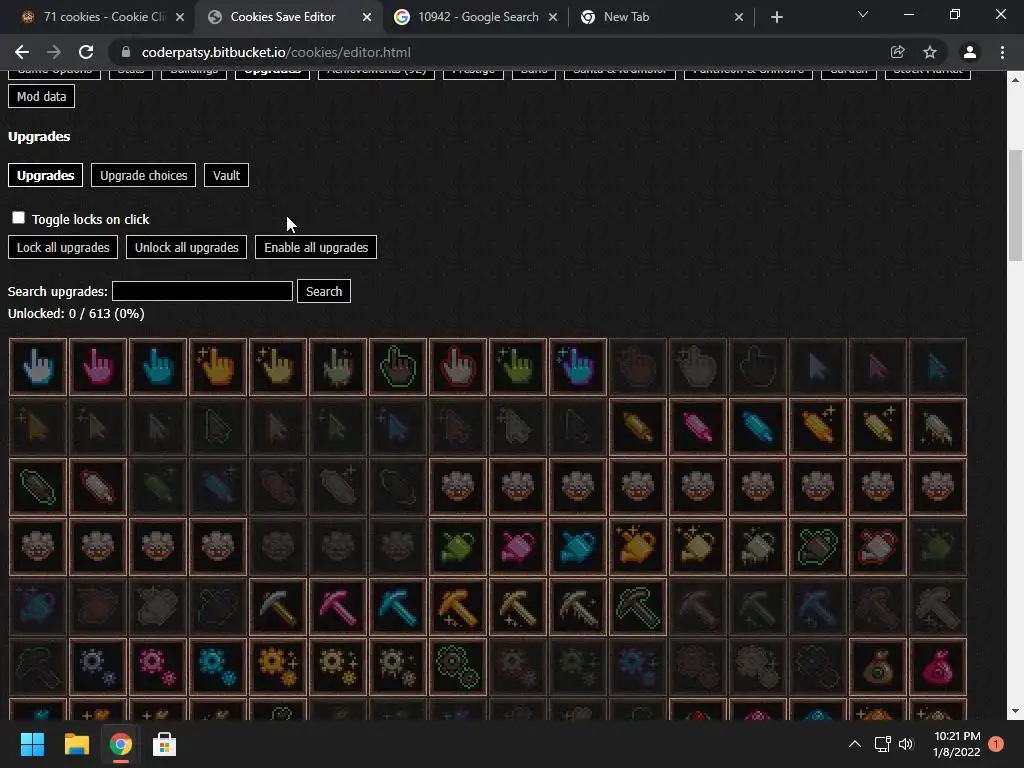The height and width of the screenshot is (768, 1024).
Task: Open the Windows Start menu
Action: coord(32,744)
